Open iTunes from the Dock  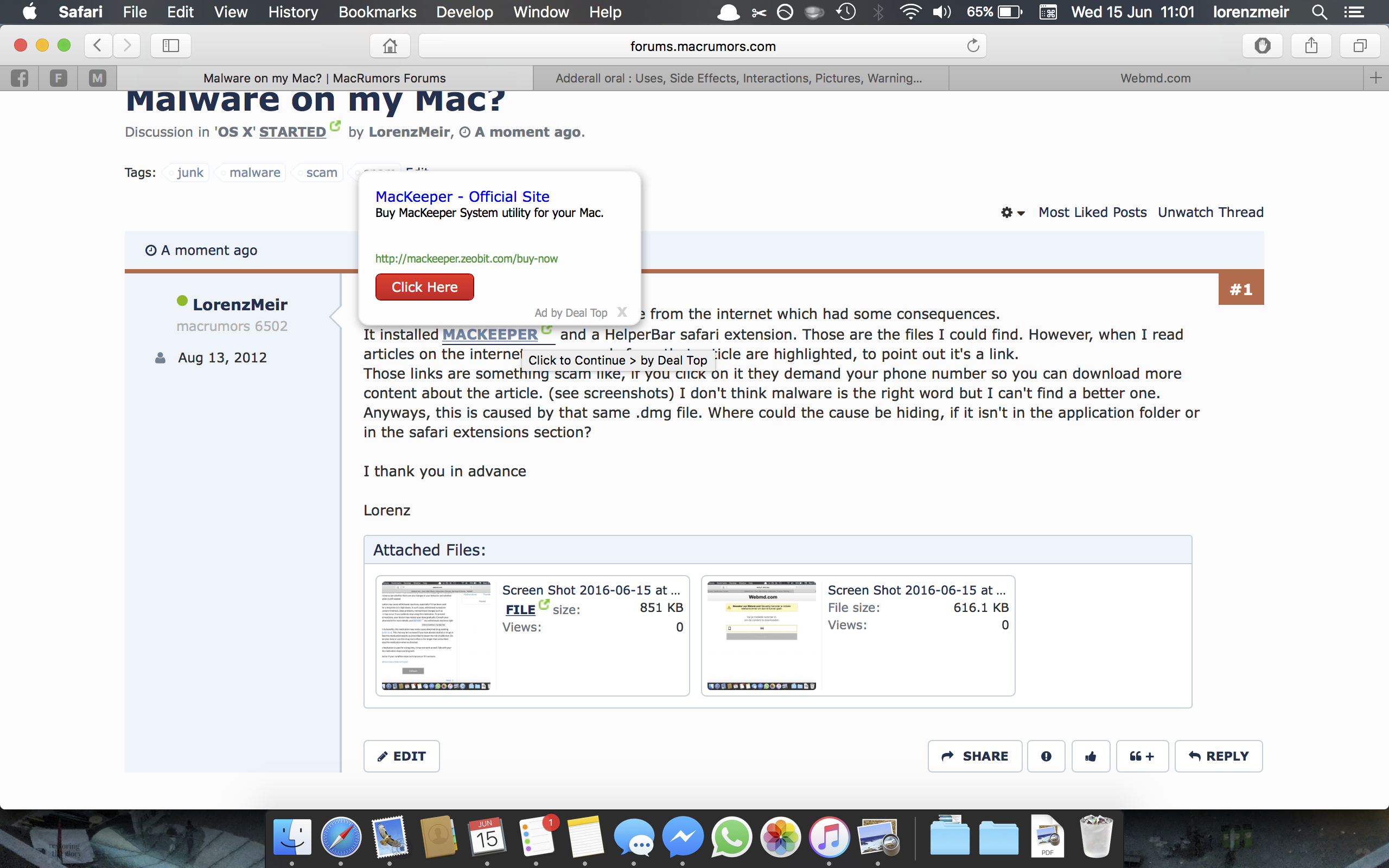tap(830, 837)
